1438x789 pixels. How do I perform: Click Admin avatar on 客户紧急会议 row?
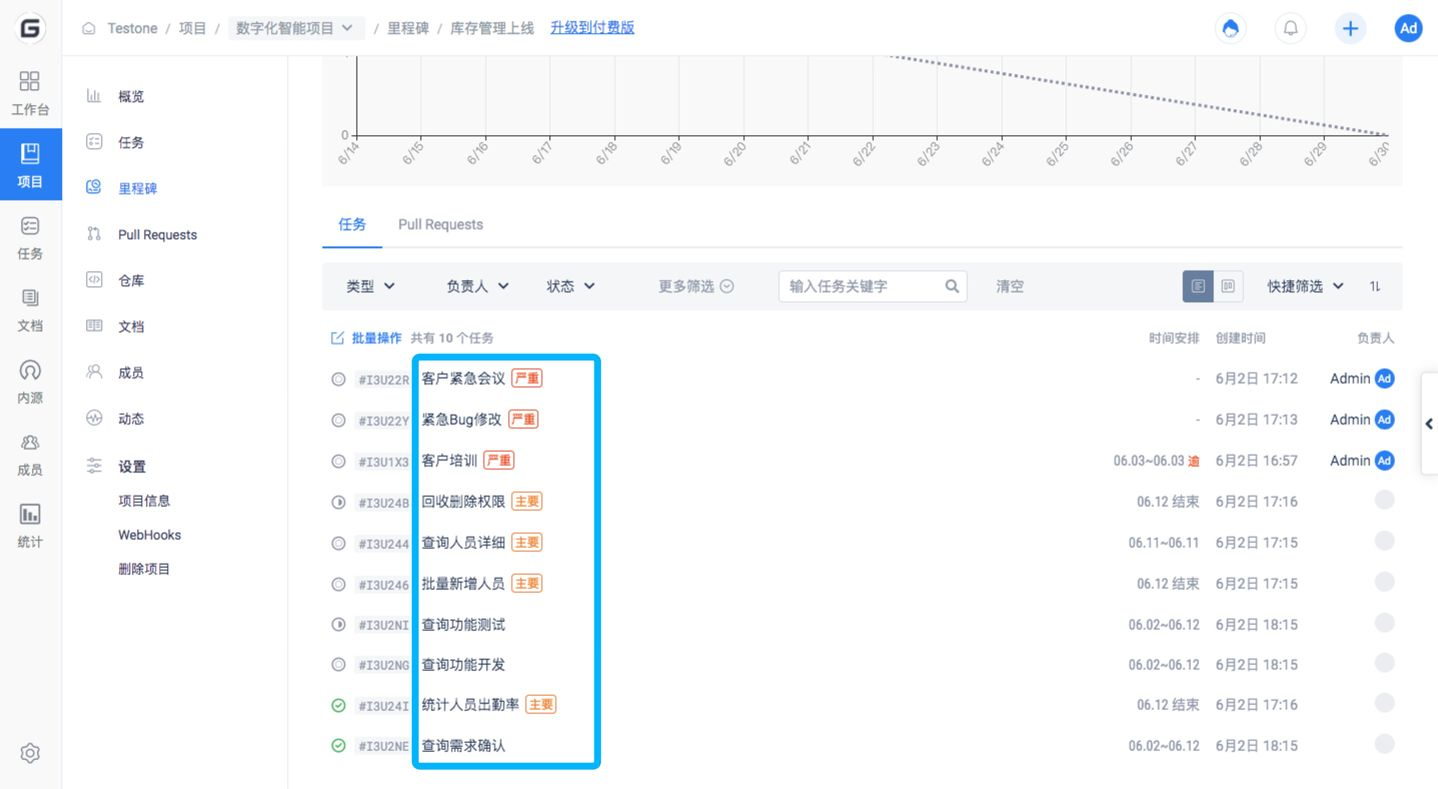[x=1384, y=379]
